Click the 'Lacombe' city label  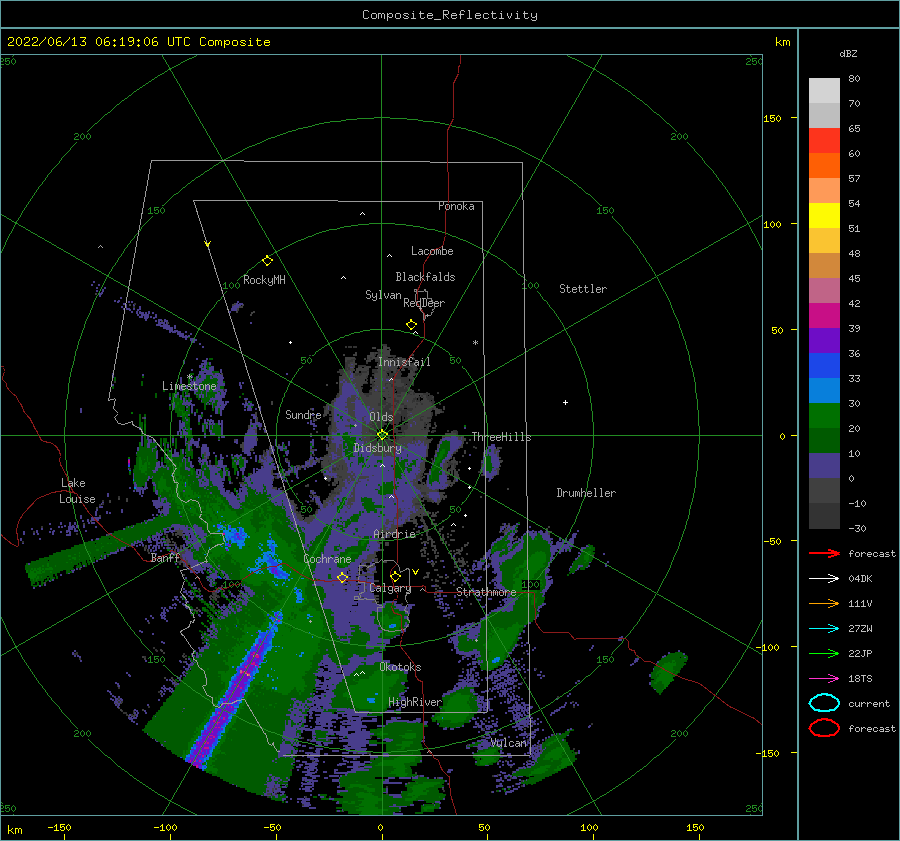coord(432,251)
